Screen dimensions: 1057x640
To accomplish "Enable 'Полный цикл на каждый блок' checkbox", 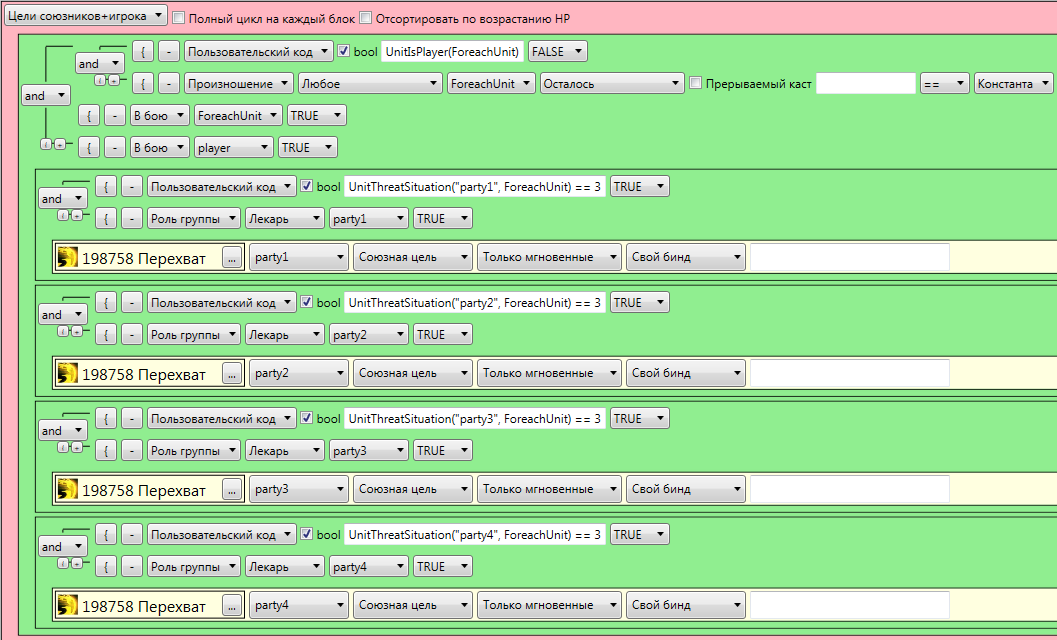I will click(179, 18).
